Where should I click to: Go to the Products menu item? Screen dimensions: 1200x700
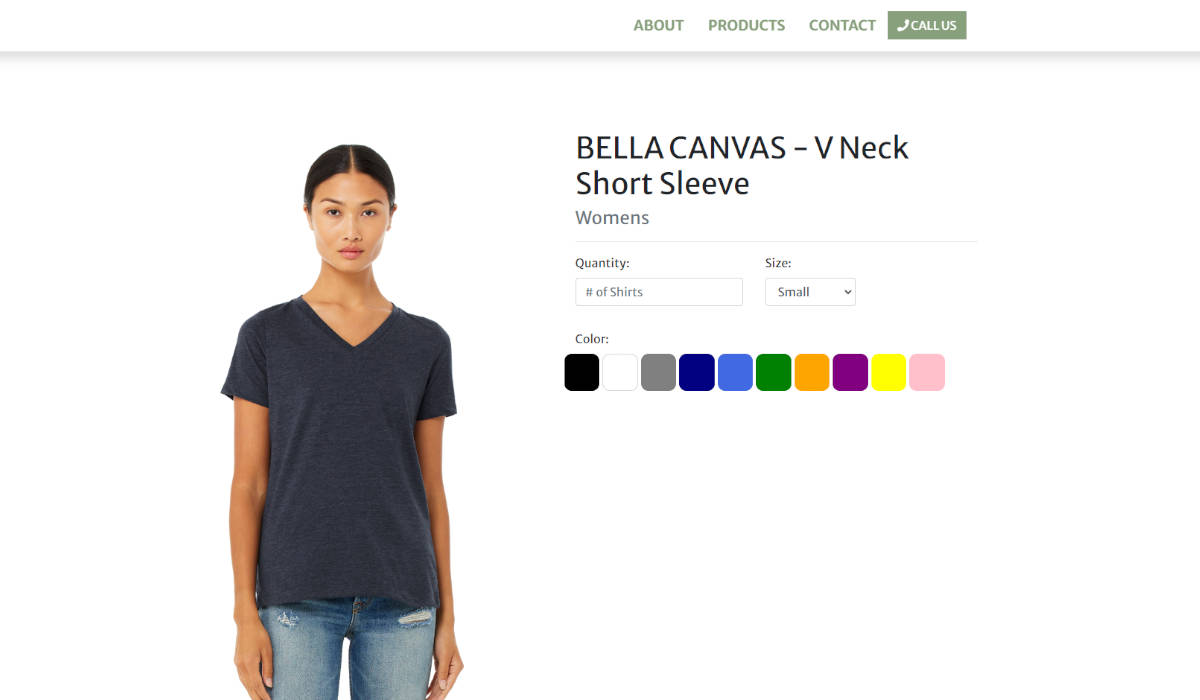tap(746, 25)
